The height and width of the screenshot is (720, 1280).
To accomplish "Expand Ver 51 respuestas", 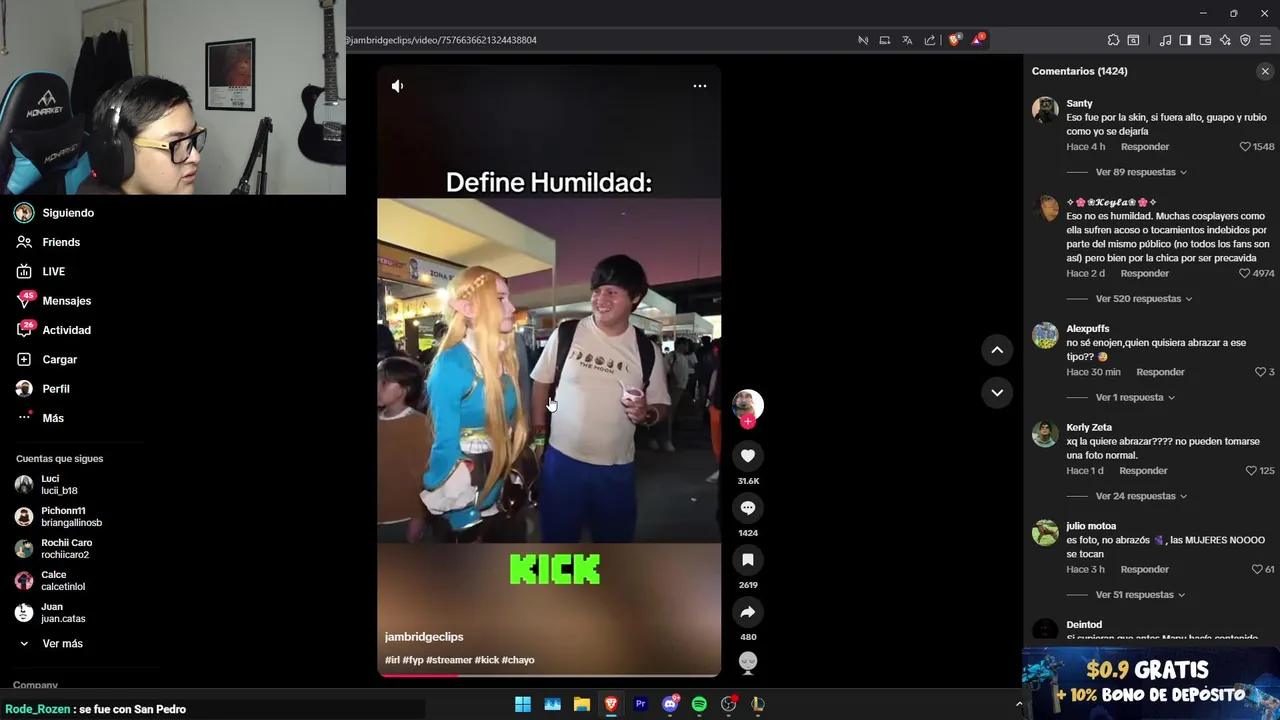I will click(1141, 595).
